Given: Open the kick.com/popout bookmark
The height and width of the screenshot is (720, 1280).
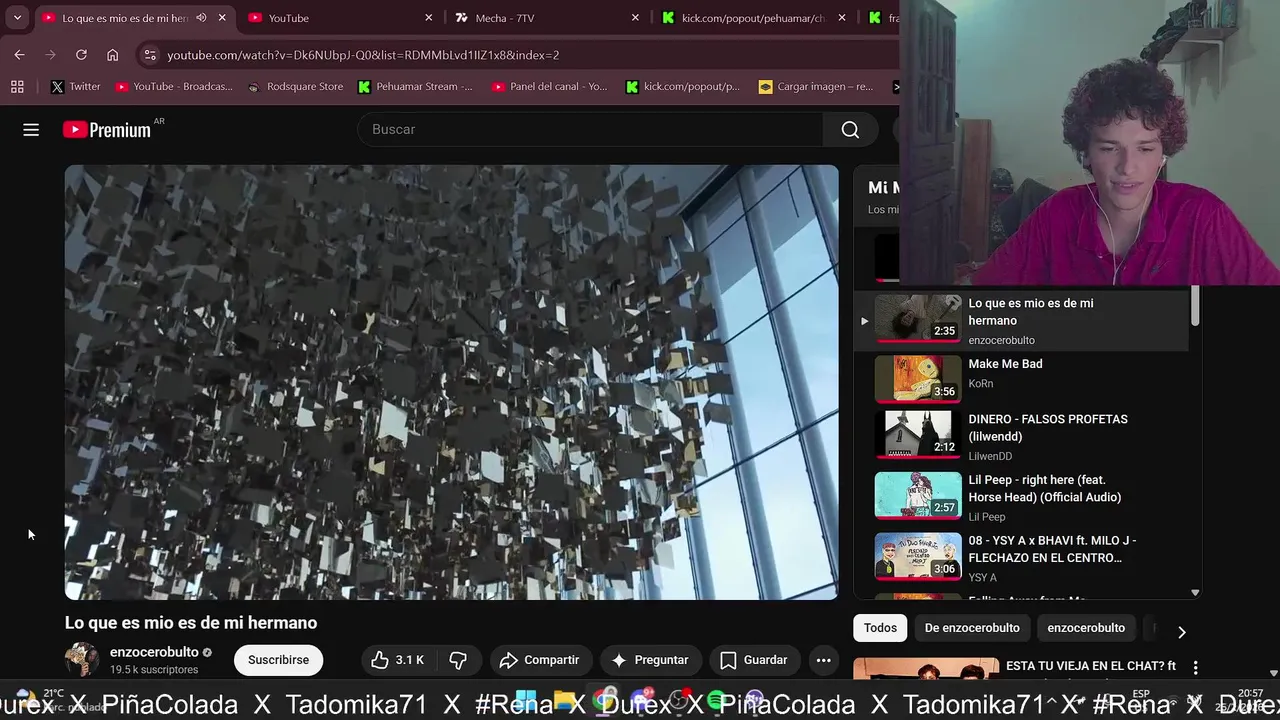Looking at the screenshot, I should tap(683, 87).
